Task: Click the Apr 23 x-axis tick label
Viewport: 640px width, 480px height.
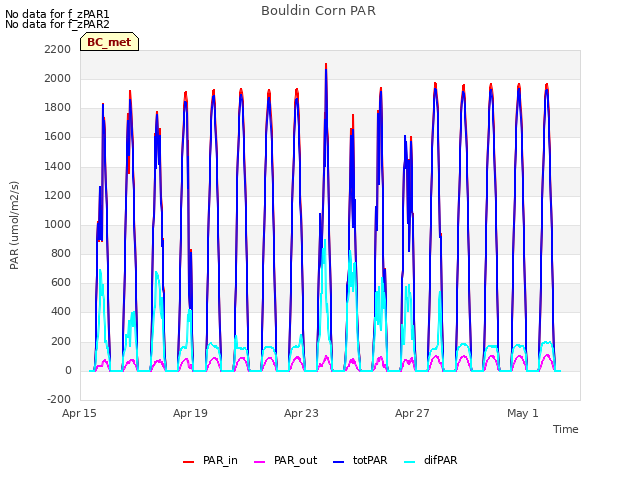Action: pyautogui.click(x=301, y=413)
